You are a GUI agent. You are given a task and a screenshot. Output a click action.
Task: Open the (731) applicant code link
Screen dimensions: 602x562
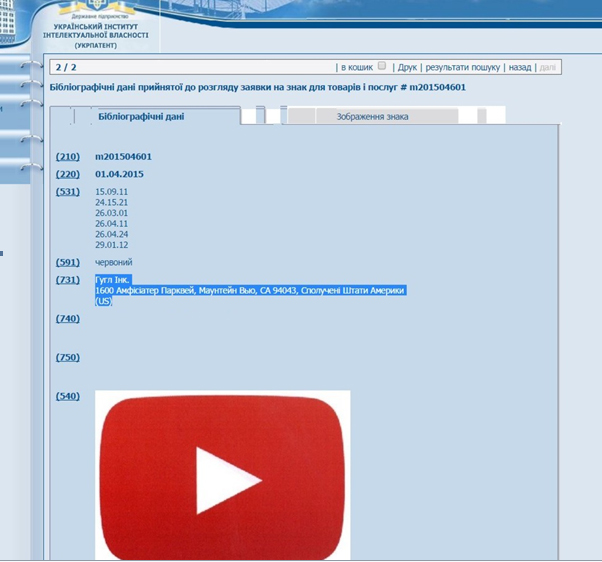pyautogui.click(x=67, y=280)
